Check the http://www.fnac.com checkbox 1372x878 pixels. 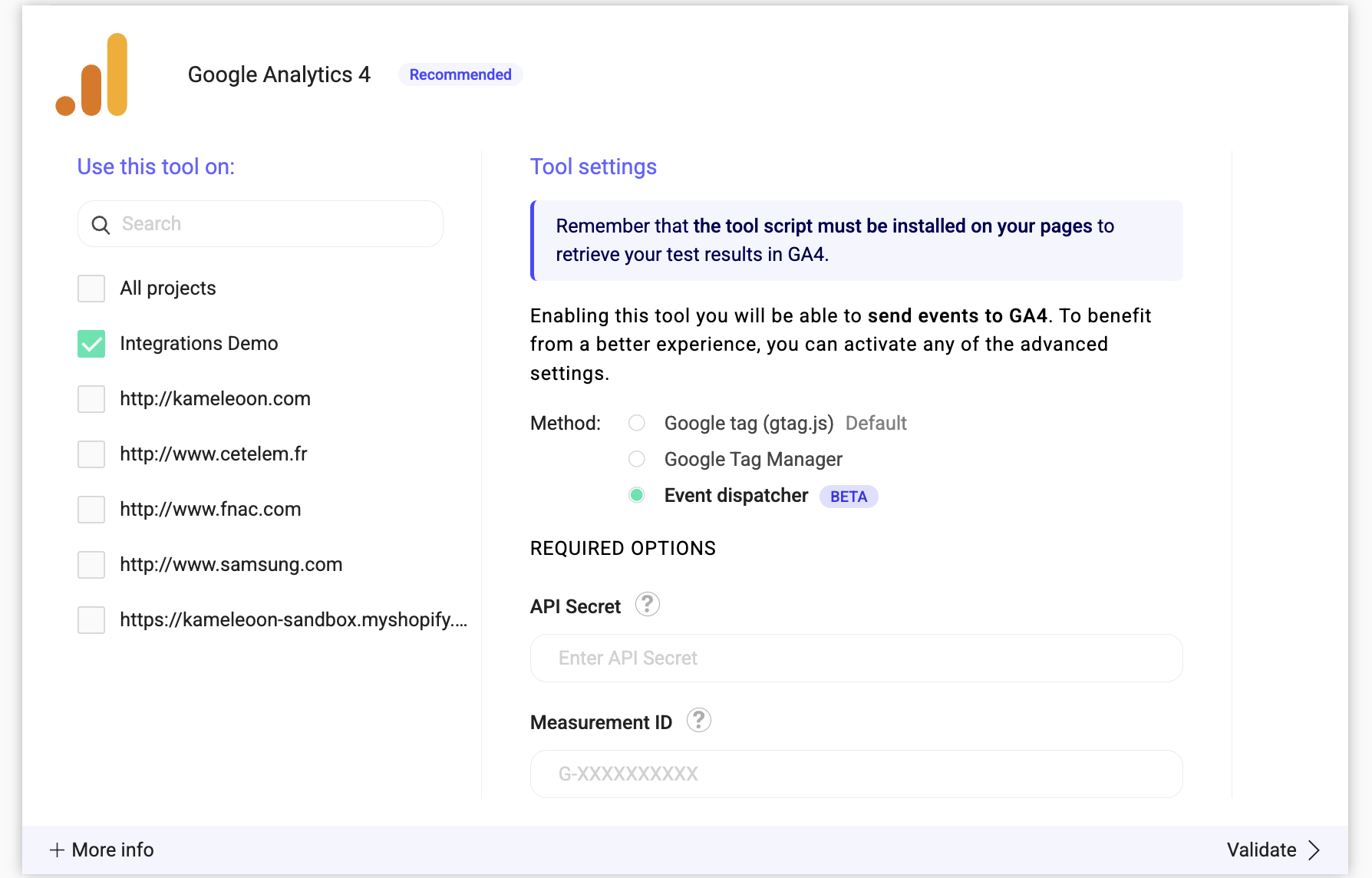(91, 510)
